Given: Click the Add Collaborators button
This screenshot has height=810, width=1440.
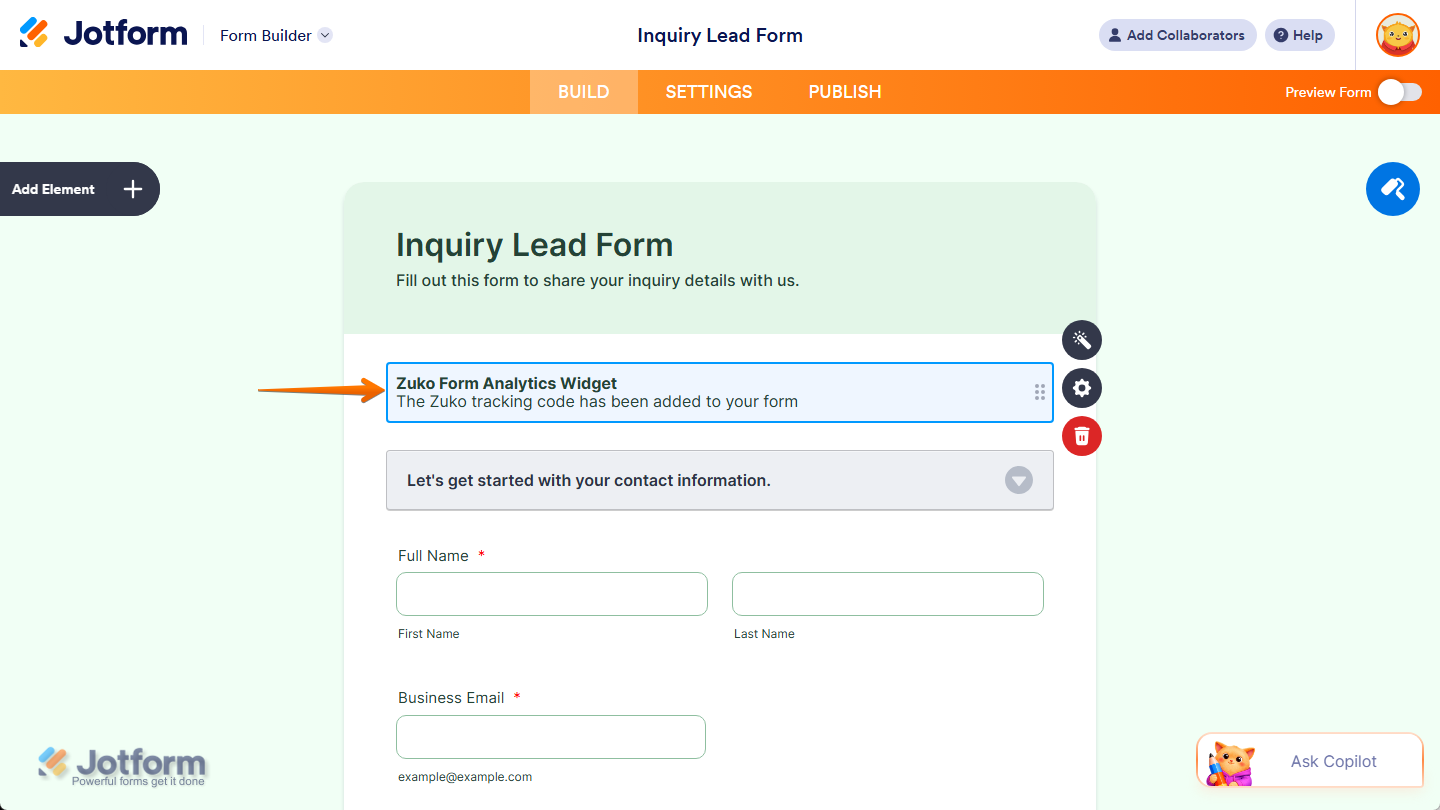Looking at the screenshot, I should 1177,35.
